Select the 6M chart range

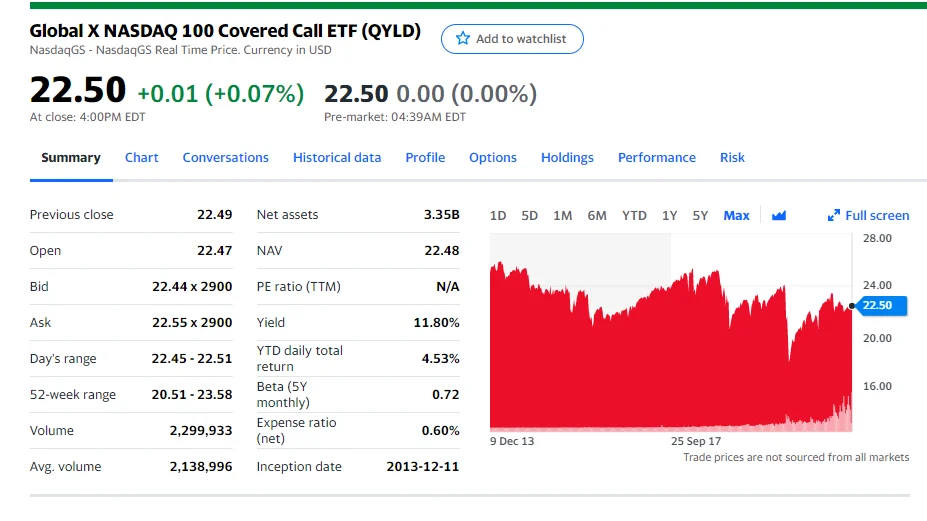click(597, 215)
